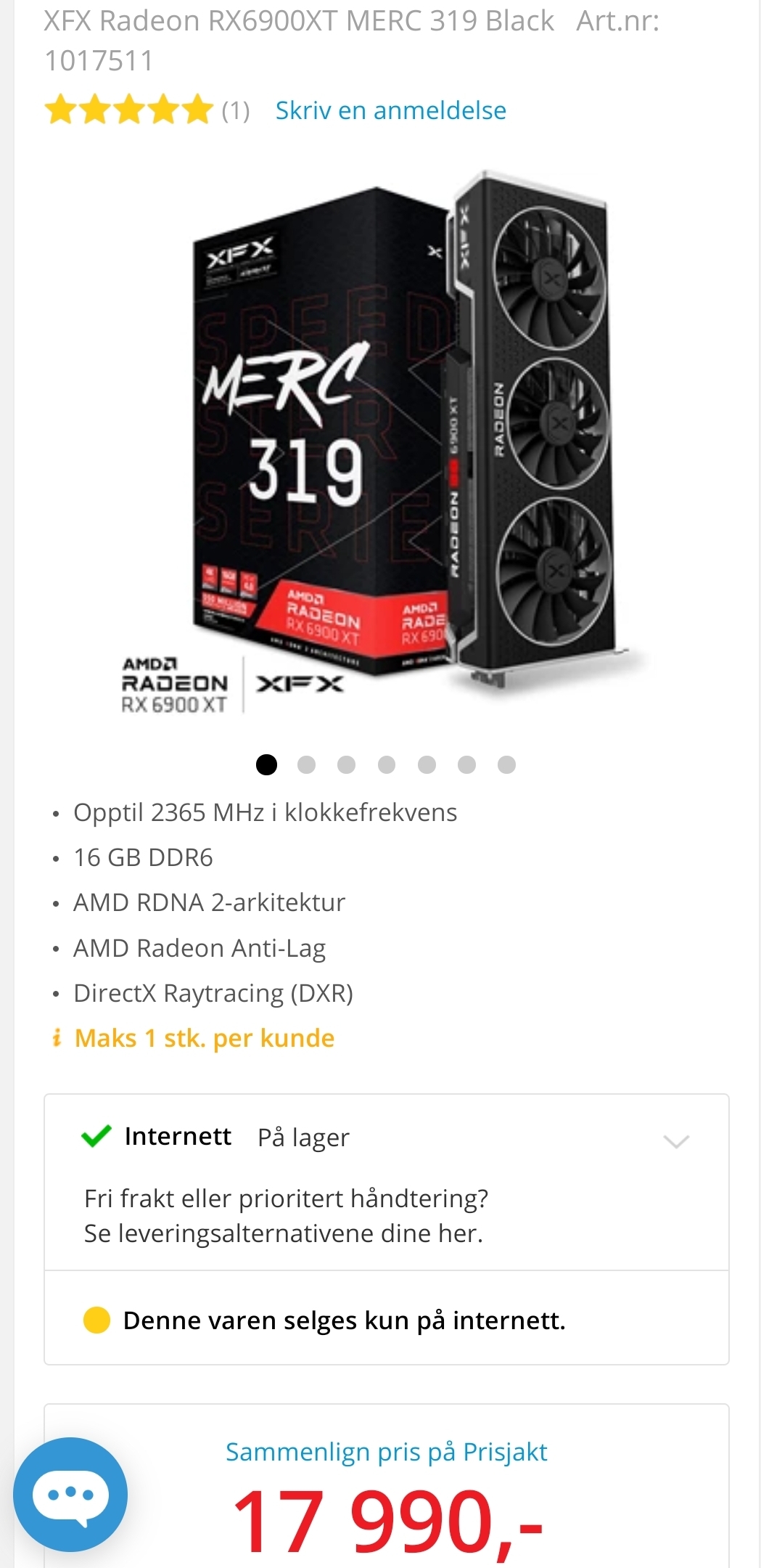761x1568 pixels.
Task: Click Skriv en anmeldelse link
Action: pyautogui.click(x=391, y=110)
